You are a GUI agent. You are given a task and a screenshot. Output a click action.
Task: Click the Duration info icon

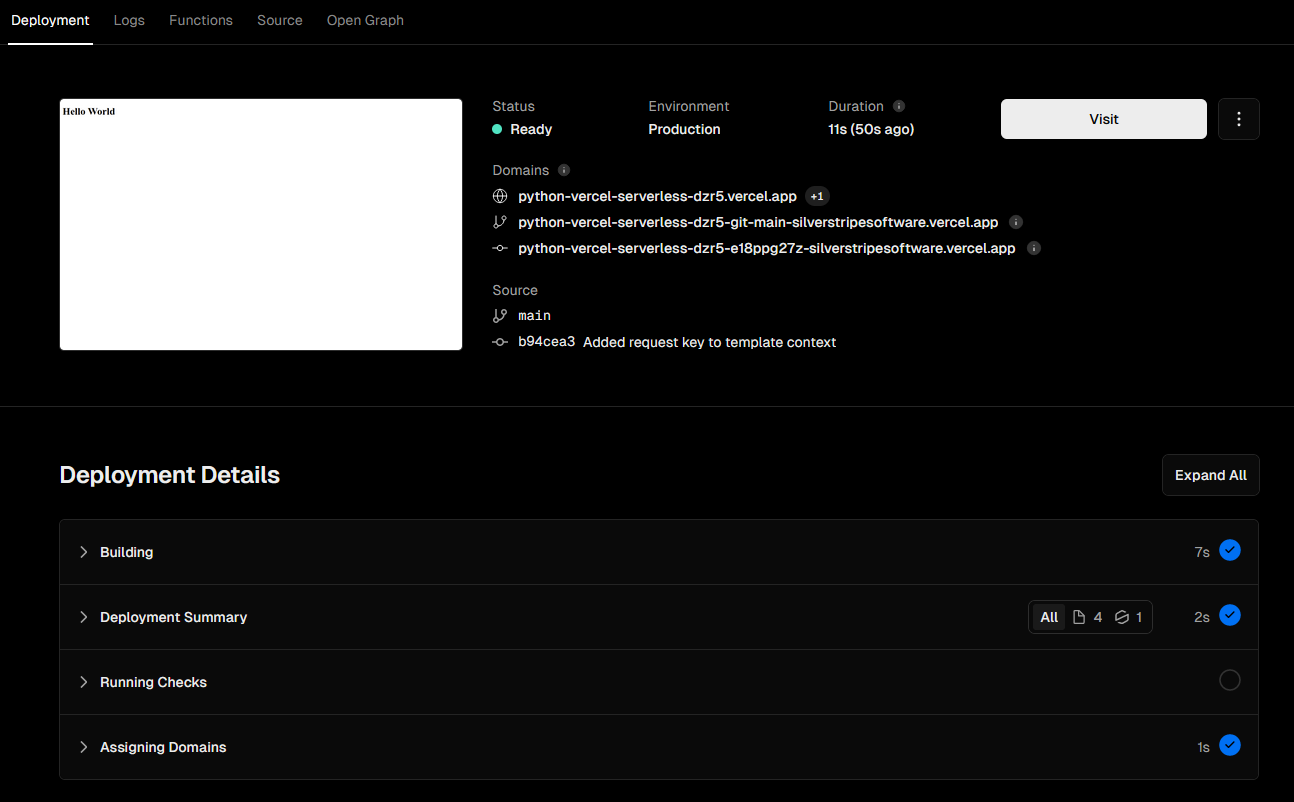click(x=899, y=106)
